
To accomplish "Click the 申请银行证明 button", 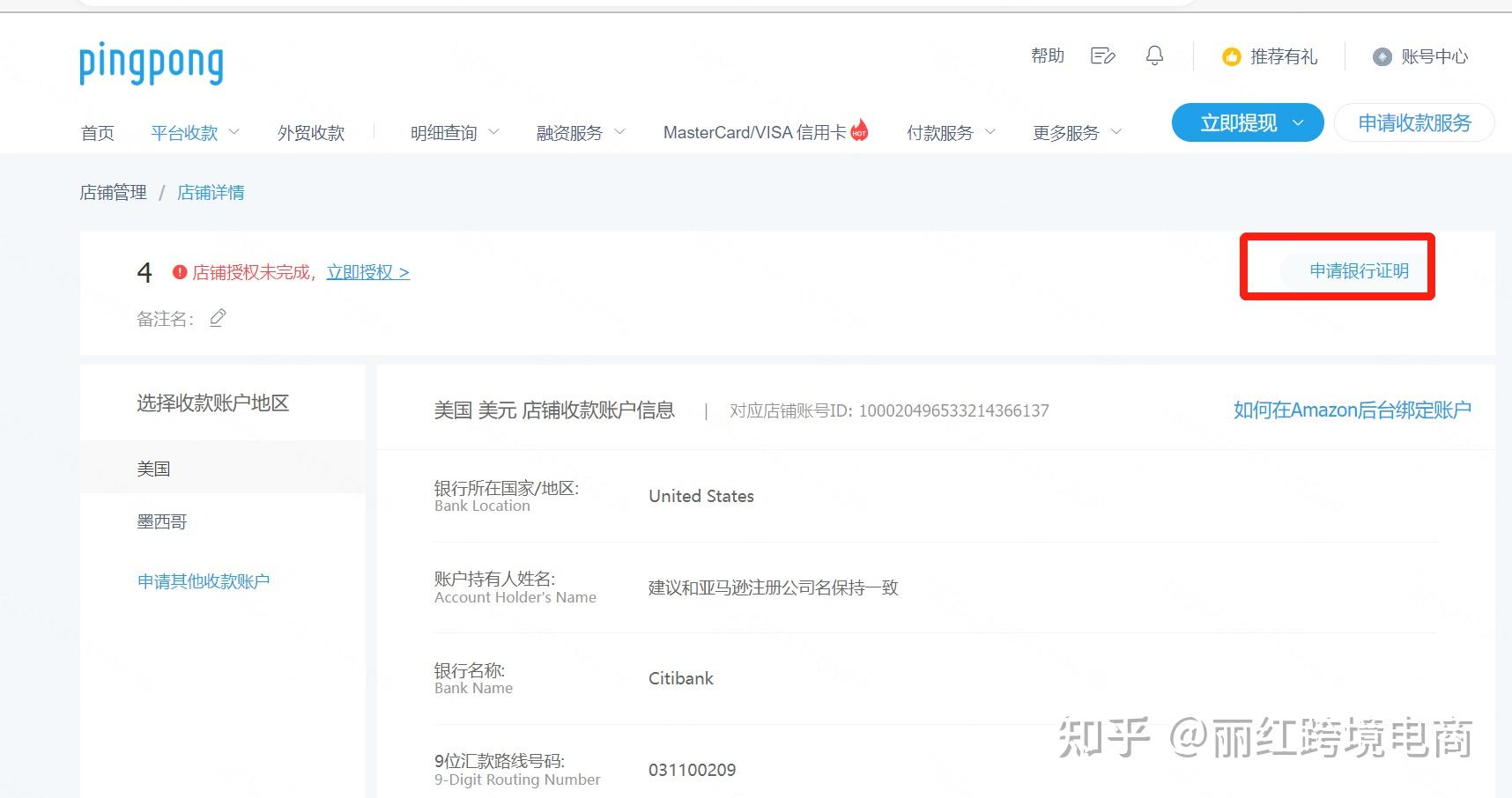I will pos(1359,270).
